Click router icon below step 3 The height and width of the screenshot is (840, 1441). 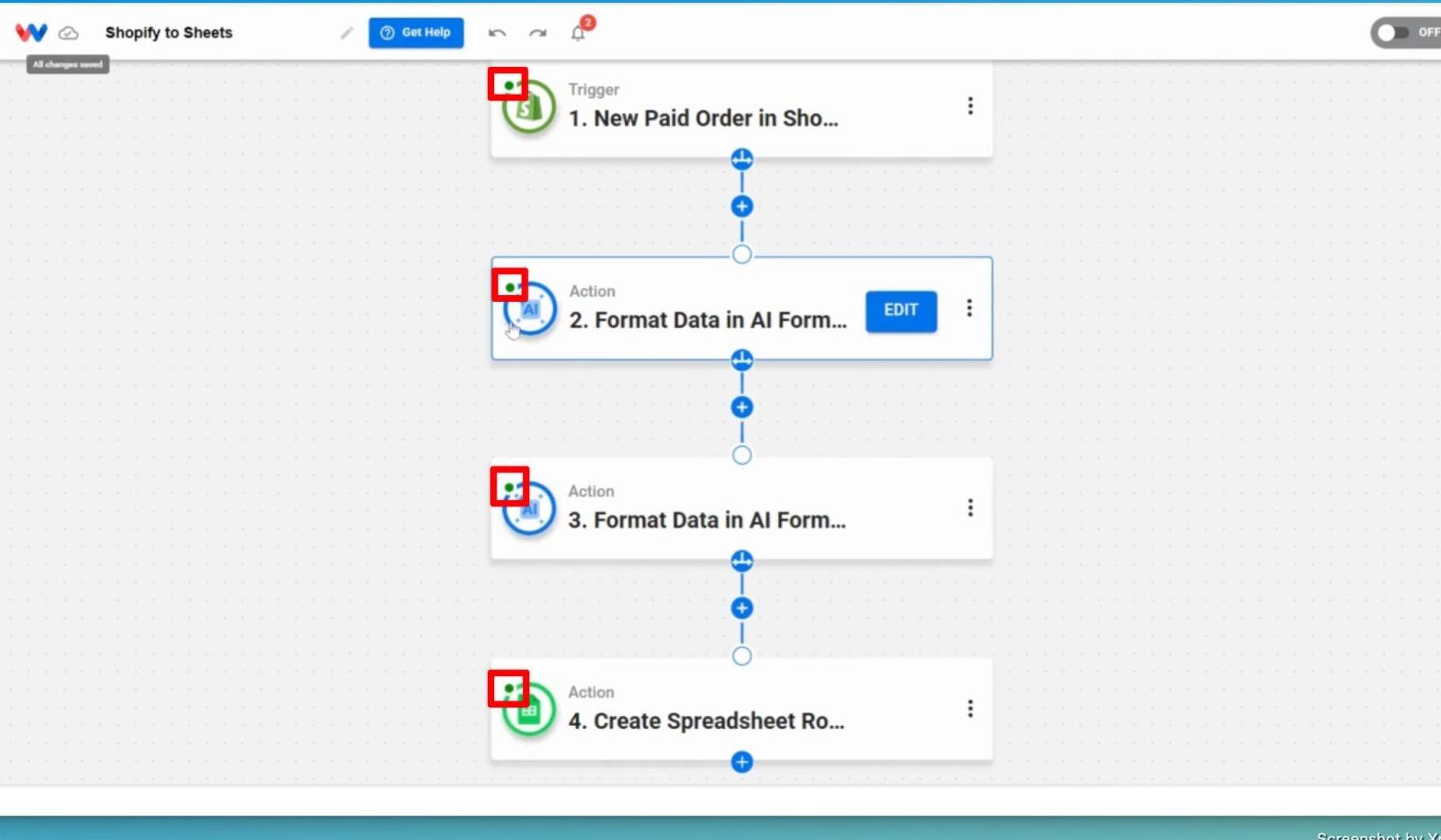tap(741, 560)
